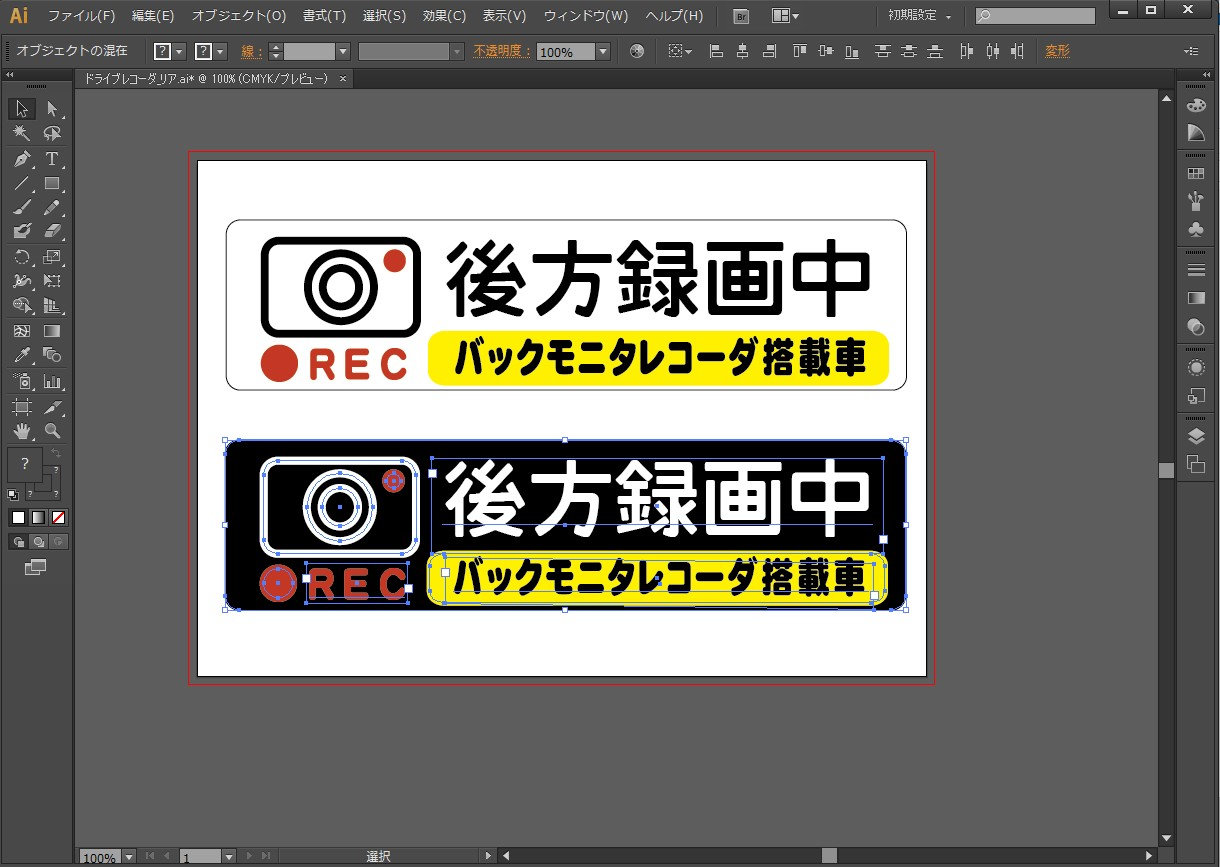Switch to Draw Normal mode
Viewport: 1220px width, 867px height.
(18, 541)
